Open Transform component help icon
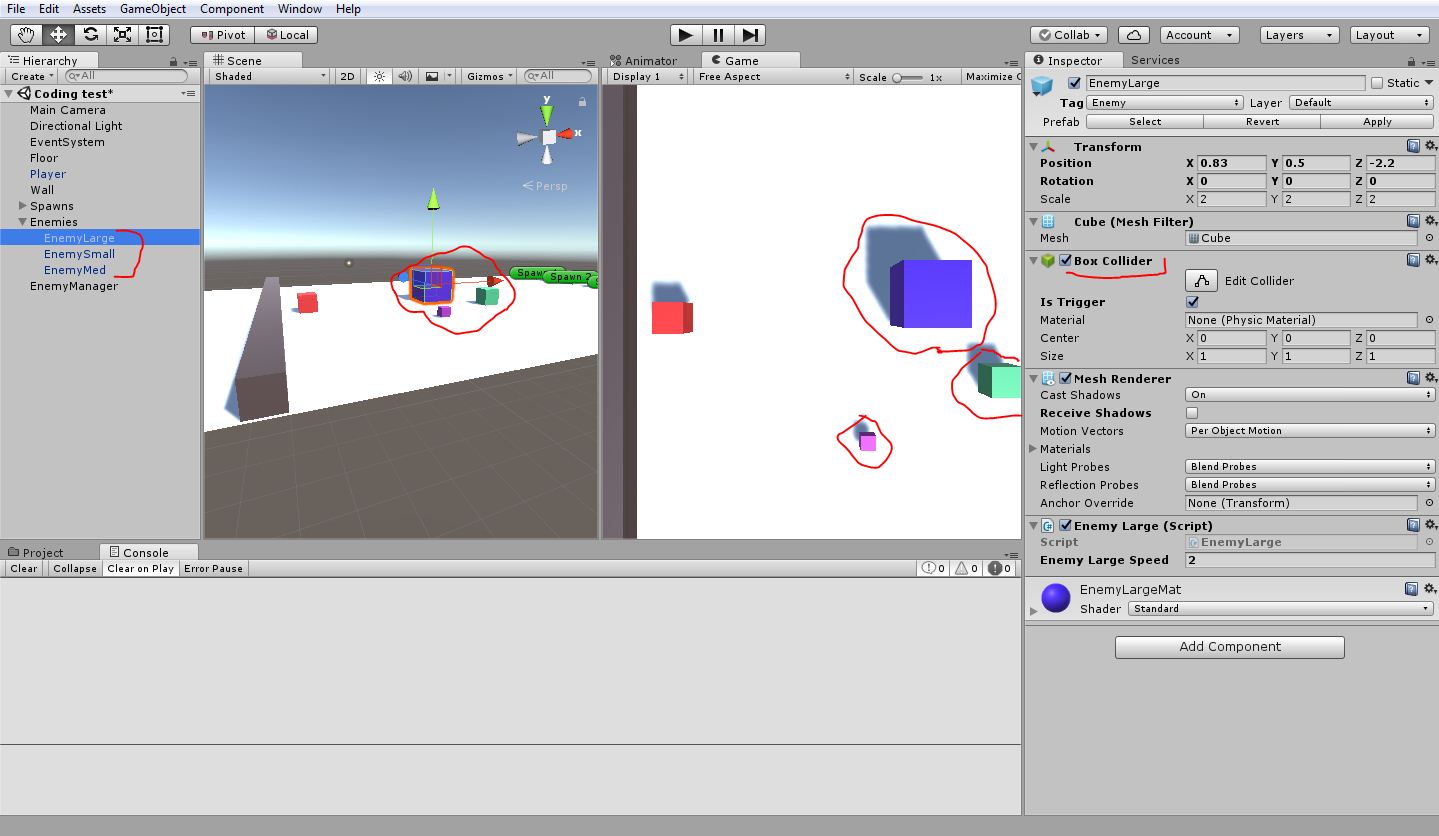Viewport: 1439px width, 836px height. click(x=1413, y=146)
